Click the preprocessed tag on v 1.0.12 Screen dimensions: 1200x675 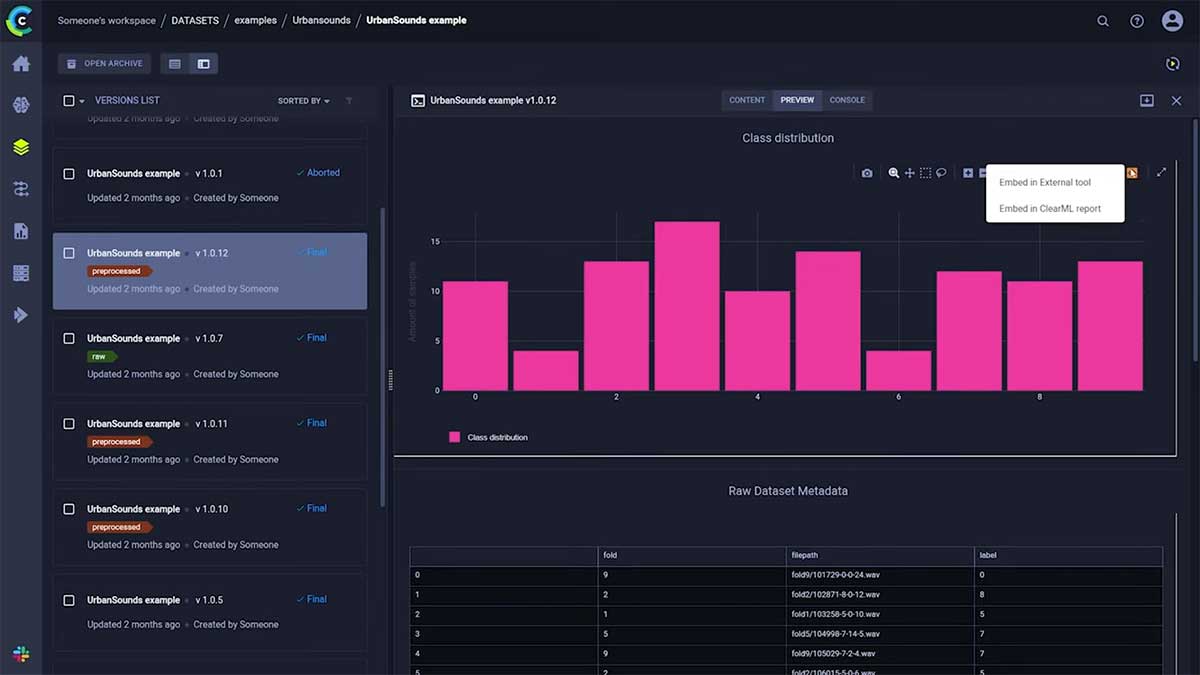[x=119, y=271]
